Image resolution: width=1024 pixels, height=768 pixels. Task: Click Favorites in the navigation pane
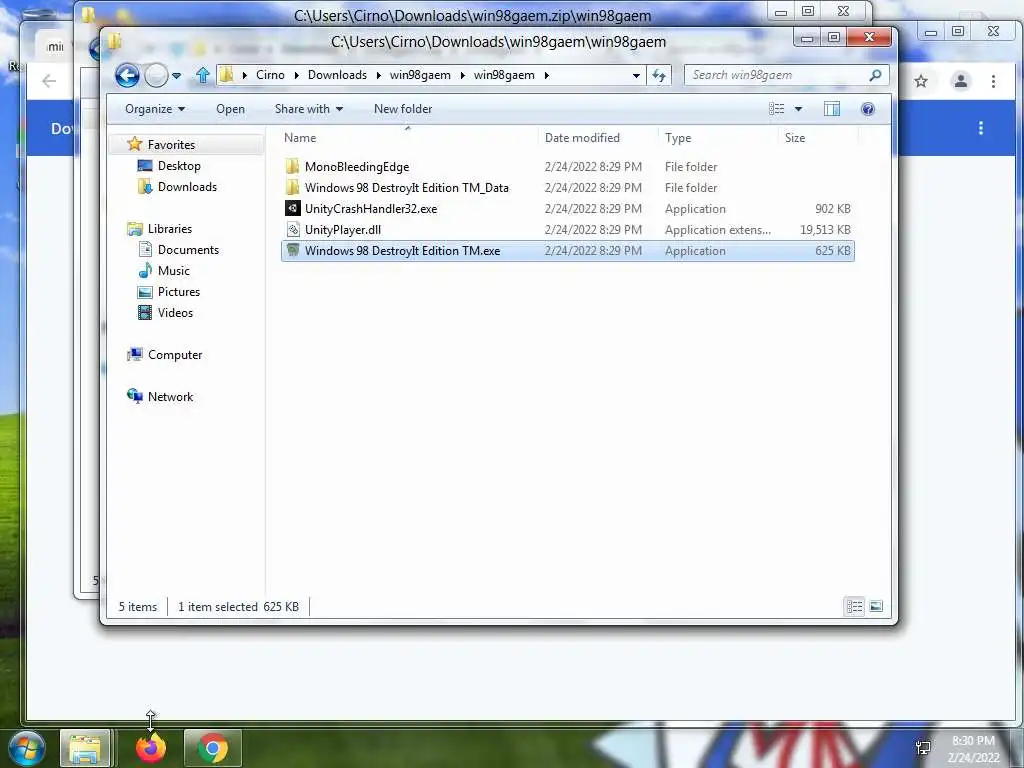coord(171,144)
